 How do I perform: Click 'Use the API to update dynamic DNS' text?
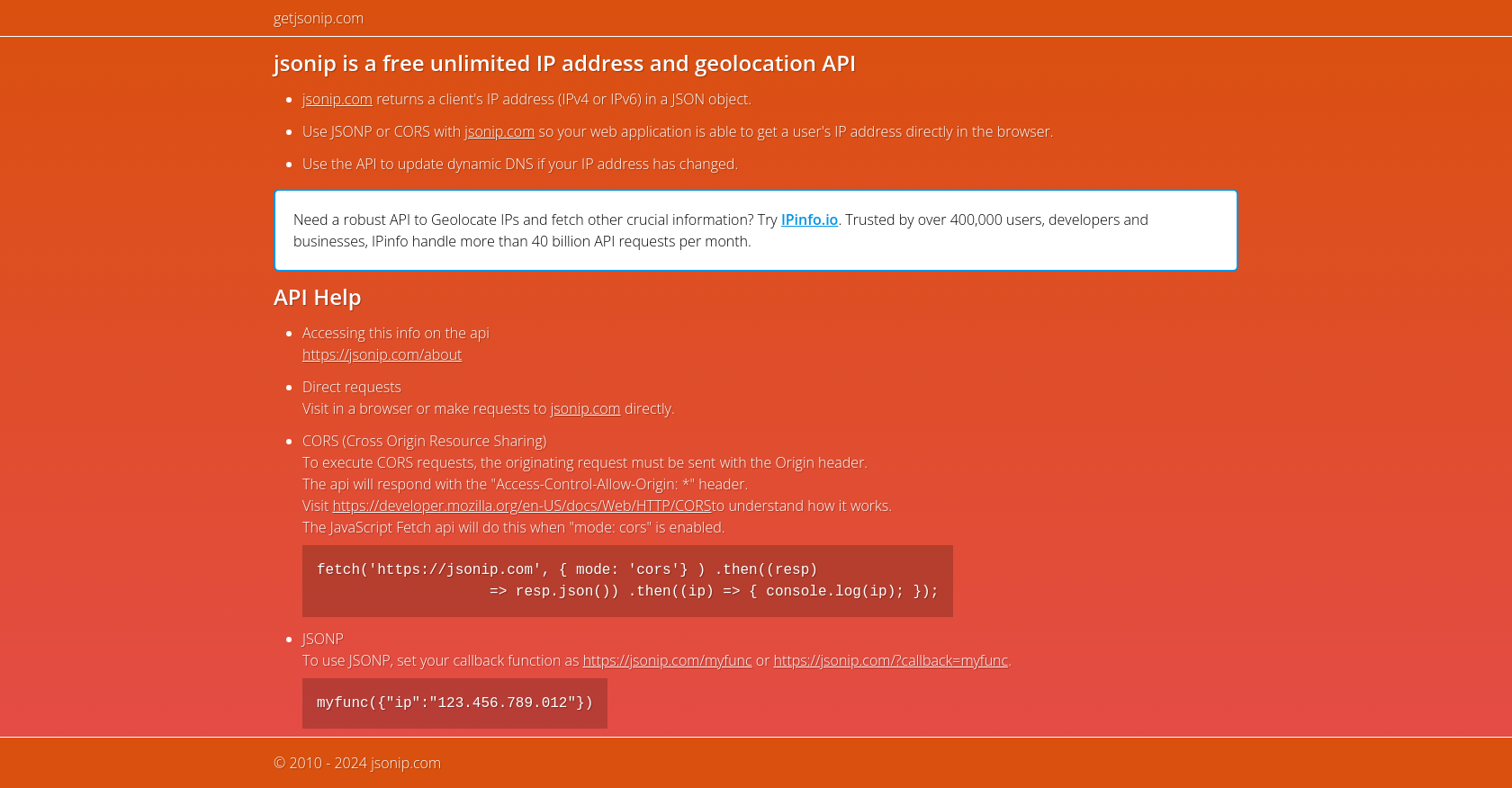[520, 164]
